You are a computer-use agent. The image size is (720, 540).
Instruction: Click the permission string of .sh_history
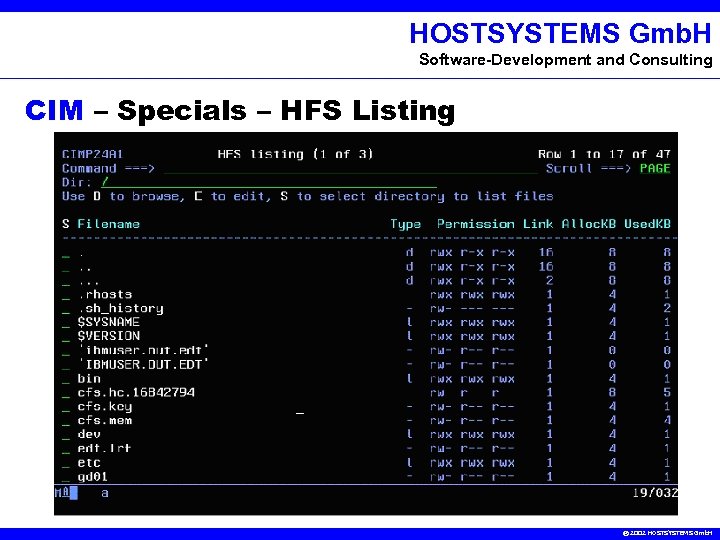[472, 309]
